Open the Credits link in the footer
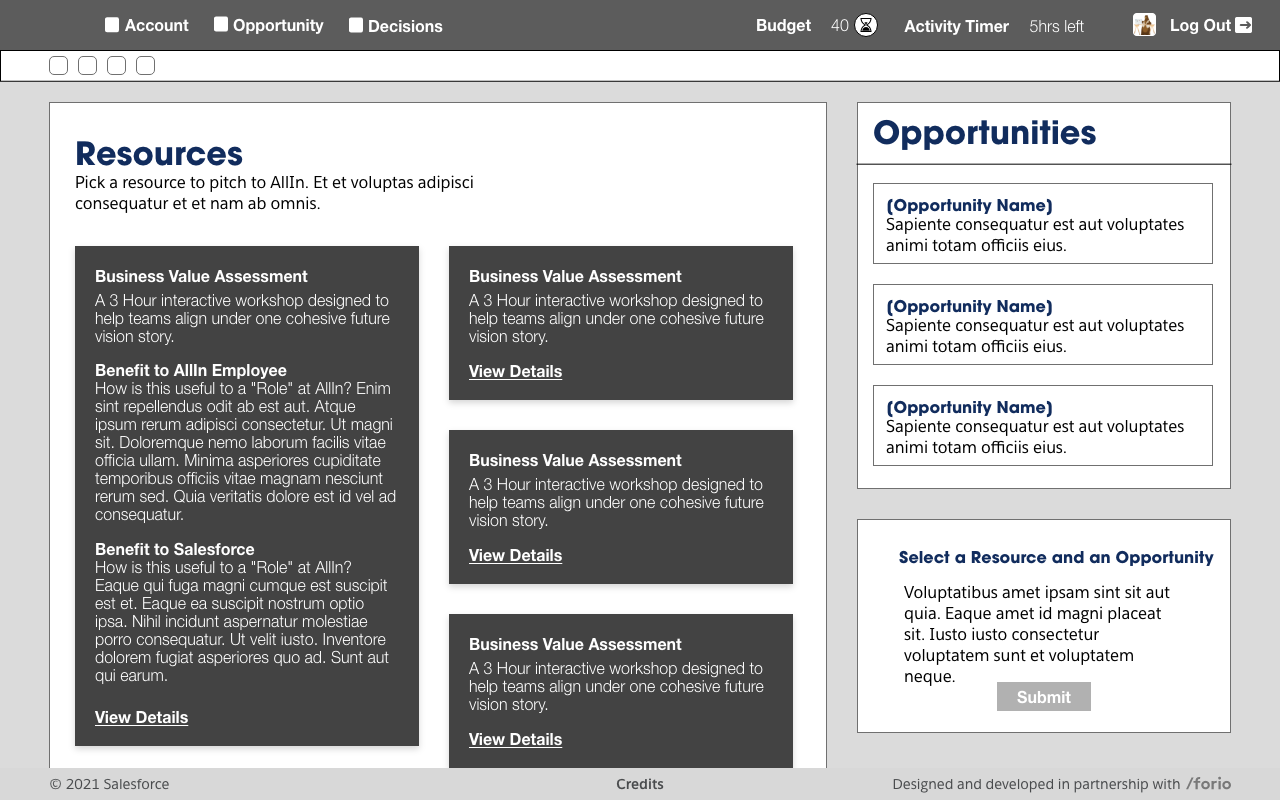The image size is (1280, 800). point(640,784)
